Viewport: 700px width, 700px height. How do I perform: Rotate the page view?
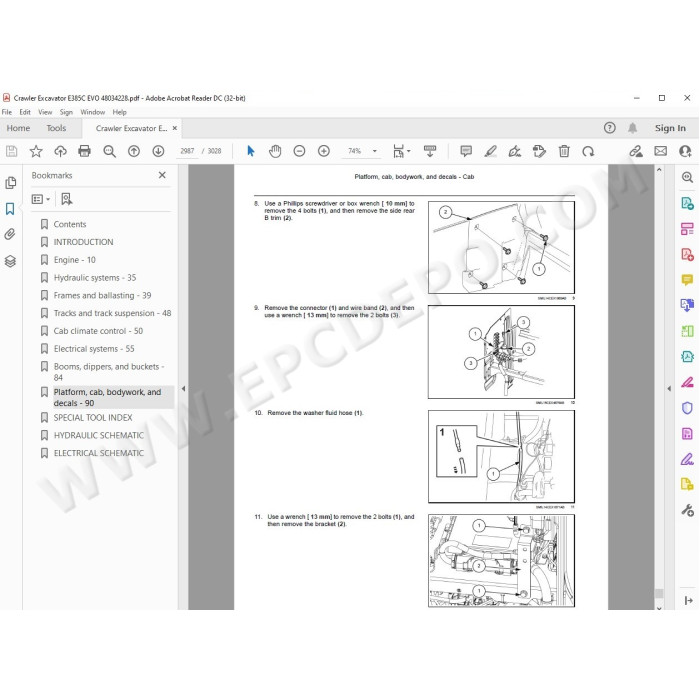(x=588, y=151)
